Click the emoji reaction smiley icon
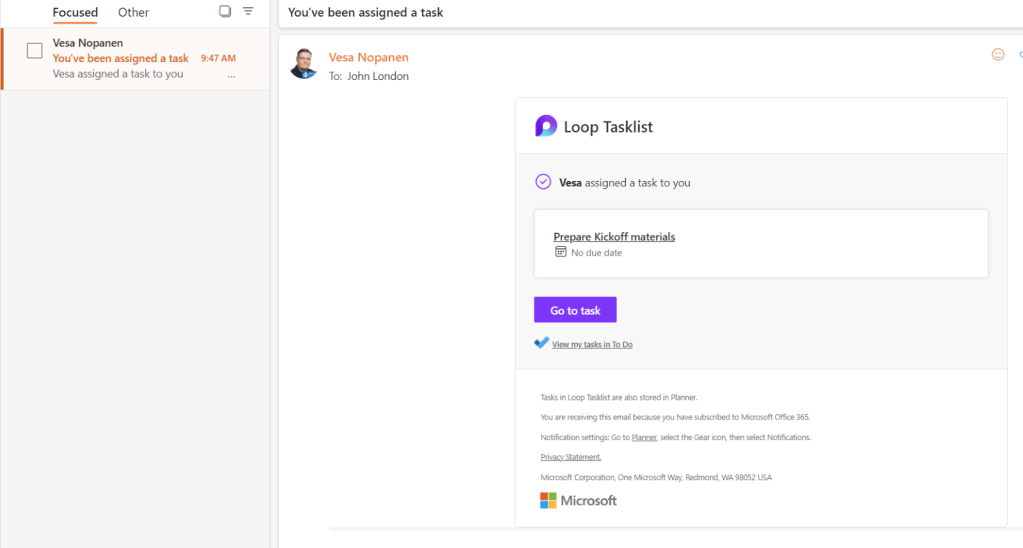Screen dimensions: 1023x548 tap(997, 55)
